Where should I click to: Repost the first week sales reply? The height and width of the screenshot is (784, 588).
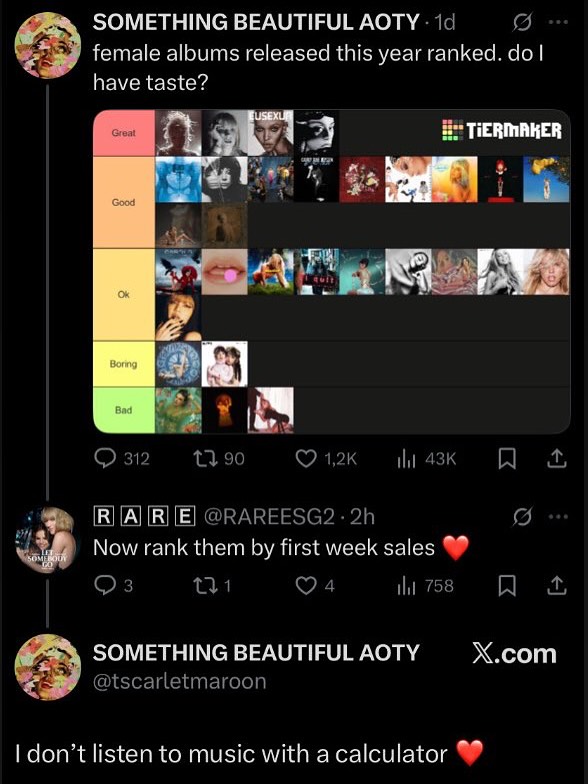212,586
